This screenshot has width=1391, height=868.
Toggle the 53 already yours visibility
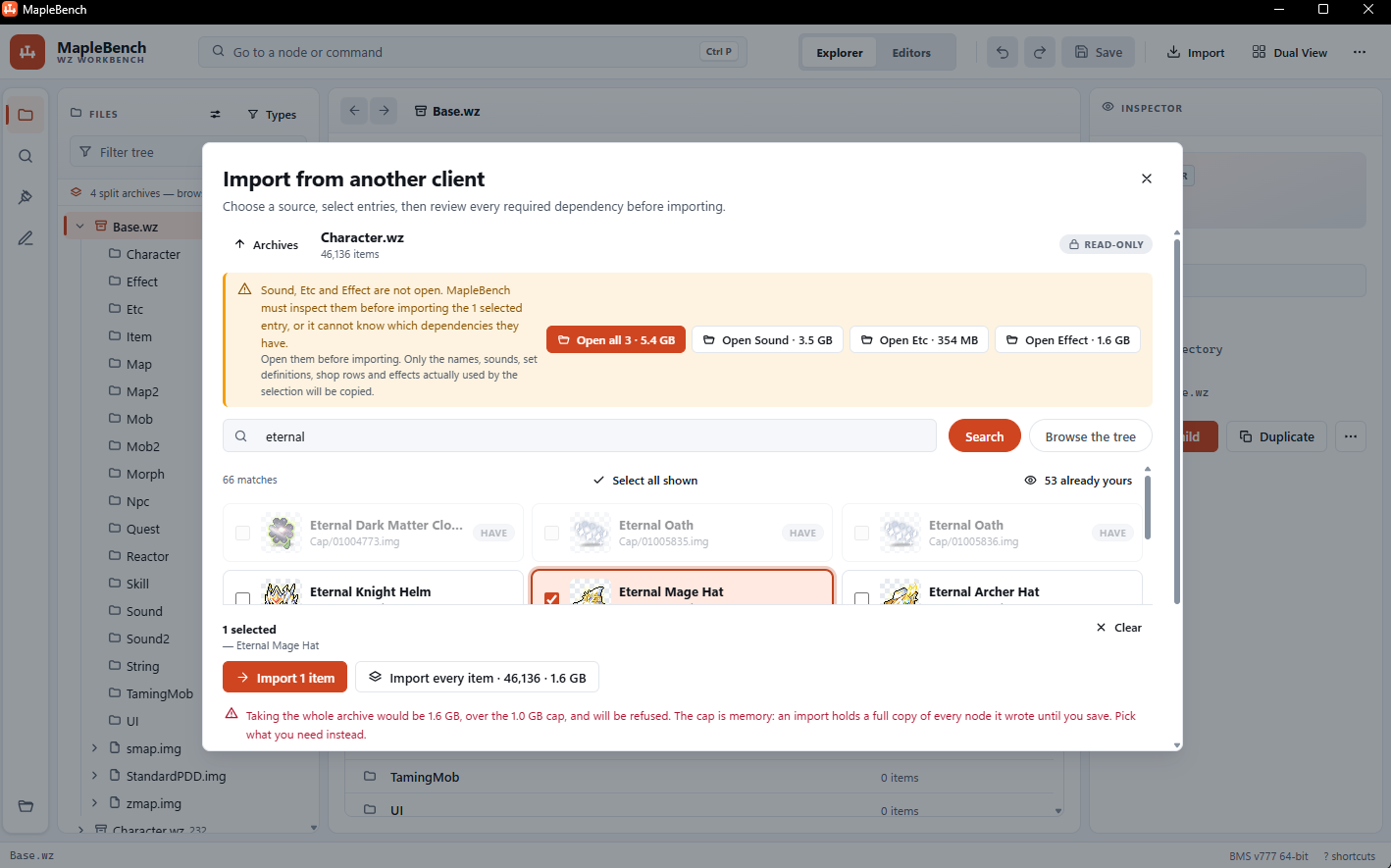[x=1078, y=481]
